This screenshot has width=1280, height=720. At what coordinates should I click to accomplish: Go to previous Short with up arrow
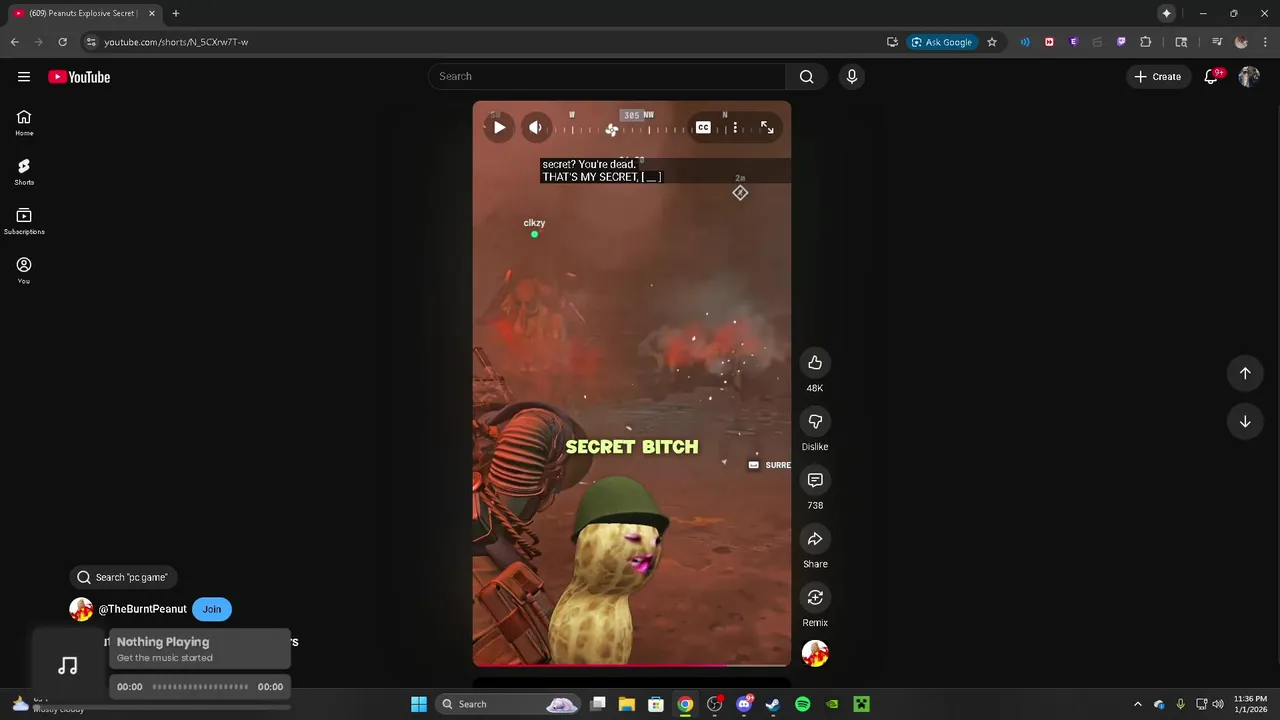[1245, 373]
